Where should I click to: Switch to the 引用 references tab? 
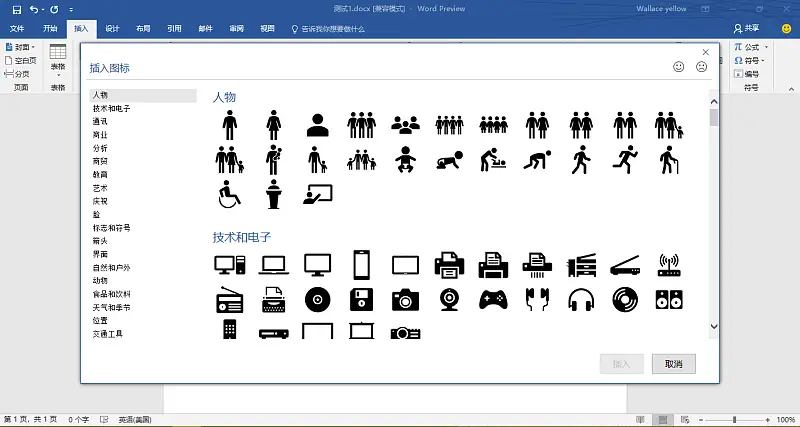(174, 29)
